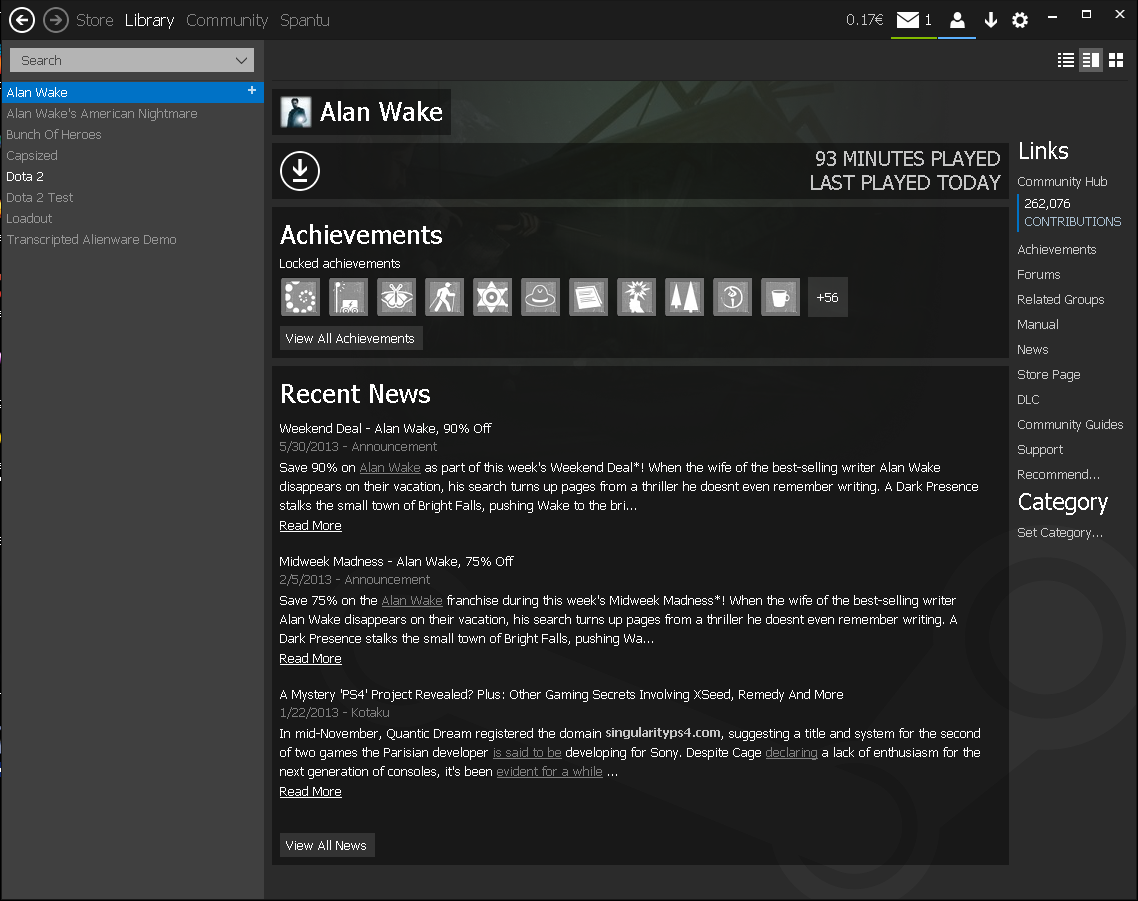Follow the 'evident for a while' link
This screenshot has width=1138, height=901.
point(549,772)
